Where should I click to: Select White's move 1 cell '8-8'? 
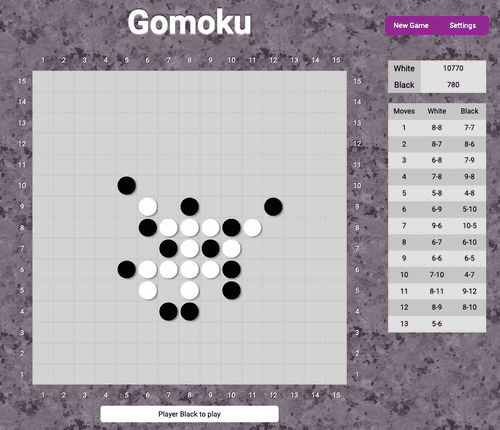pyautogui.click(x=437, y=127)
